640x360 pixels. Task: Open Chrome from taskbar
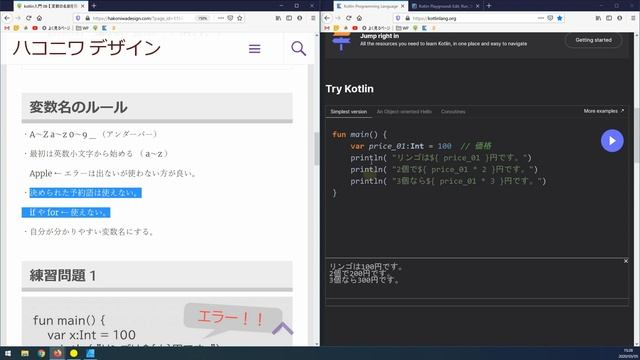coord(41,353)
